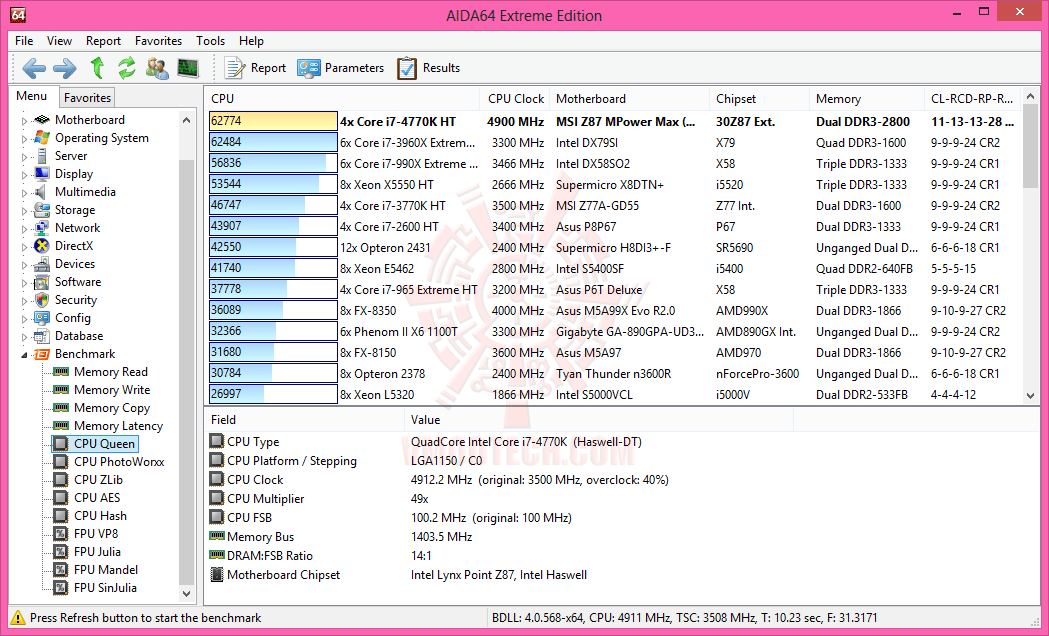The width and height of the screenshot is (1049, 636).
Task: Select the CPU PhotoWorxx chip icon
Action: [61, 462]
